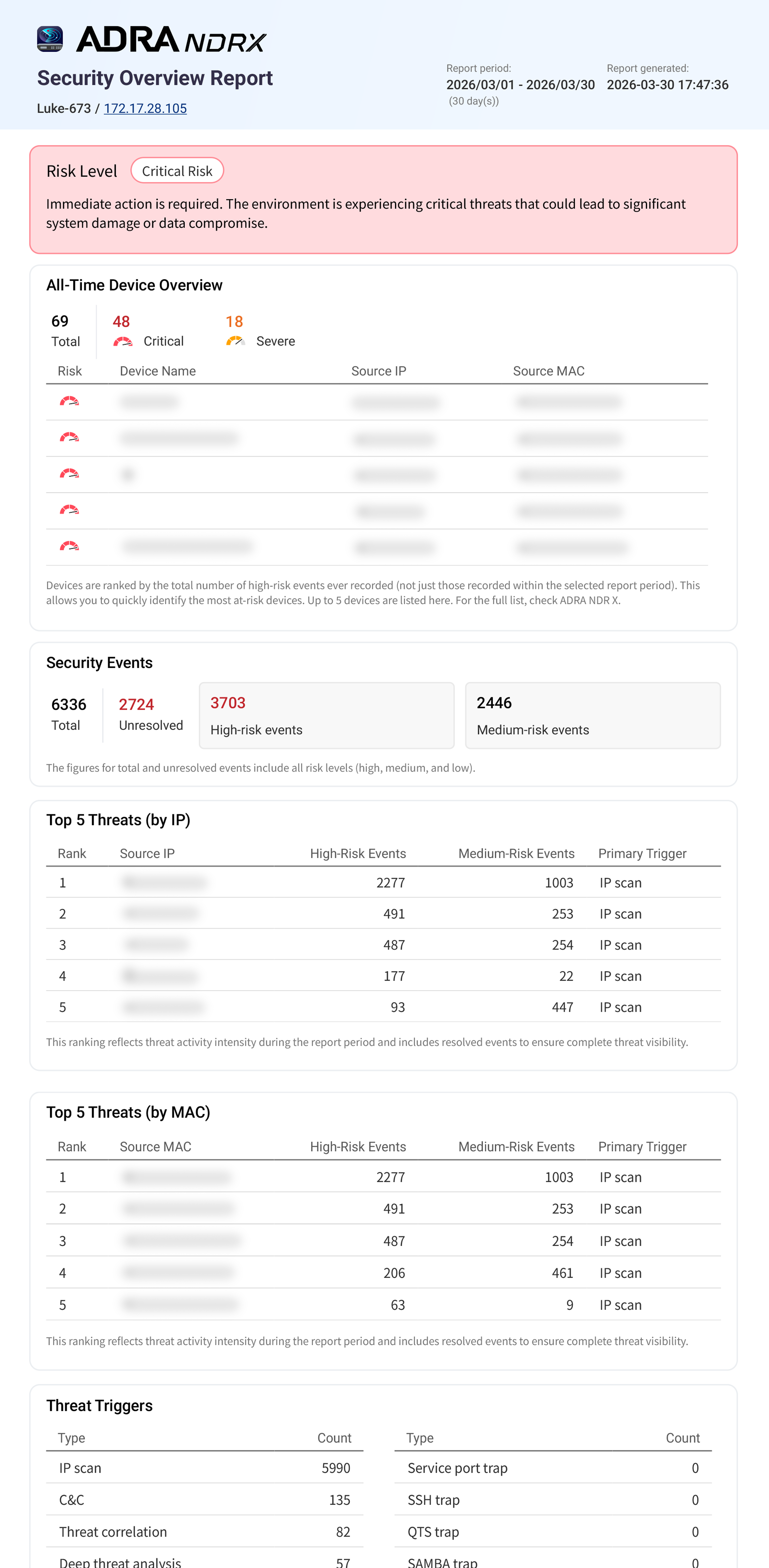Select the 3703 High-risk events card
Image resolution: width=769 pixels, height=1568 pixels.
tap(326, 715)
